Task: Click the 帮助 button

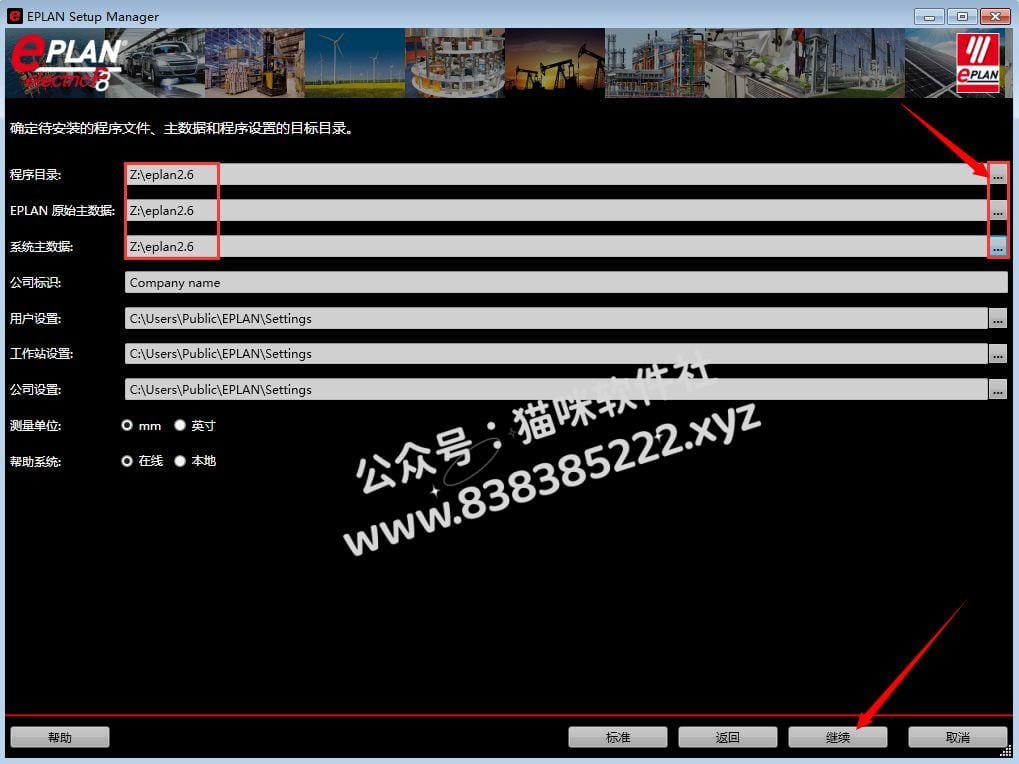Action: point(60,737)
